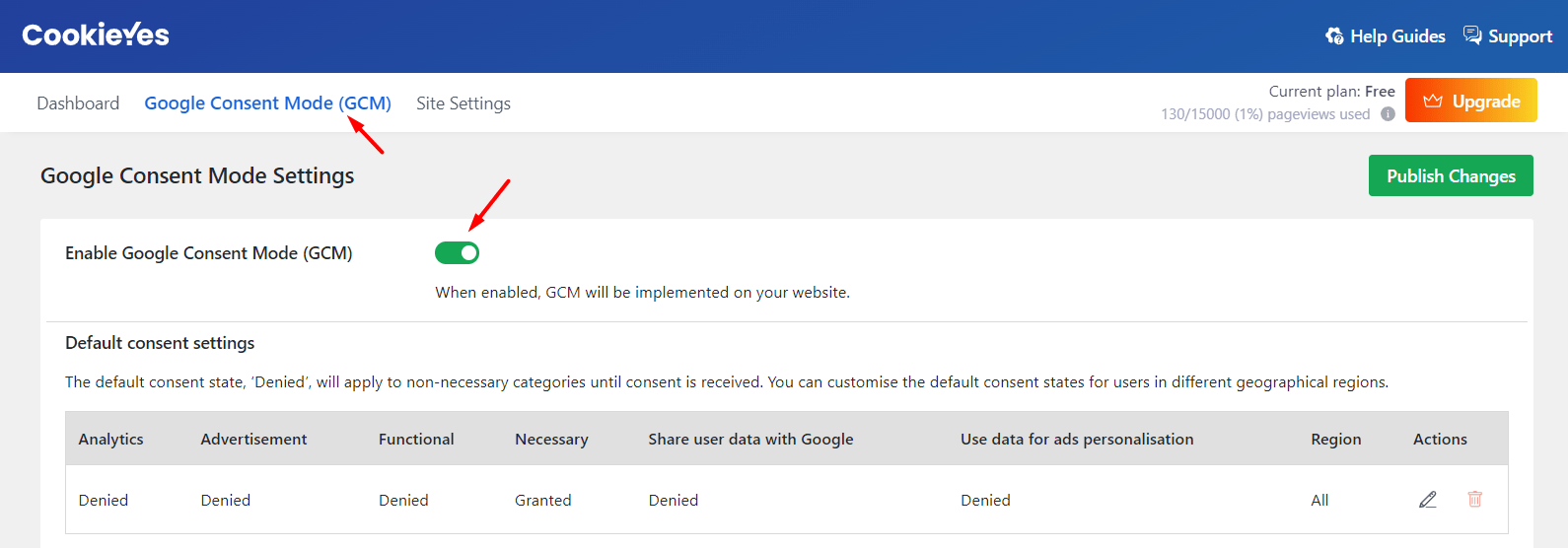Click the Granted value under Necessary
This screenshot has width=1568, height=548.
(x=543, y=501)
